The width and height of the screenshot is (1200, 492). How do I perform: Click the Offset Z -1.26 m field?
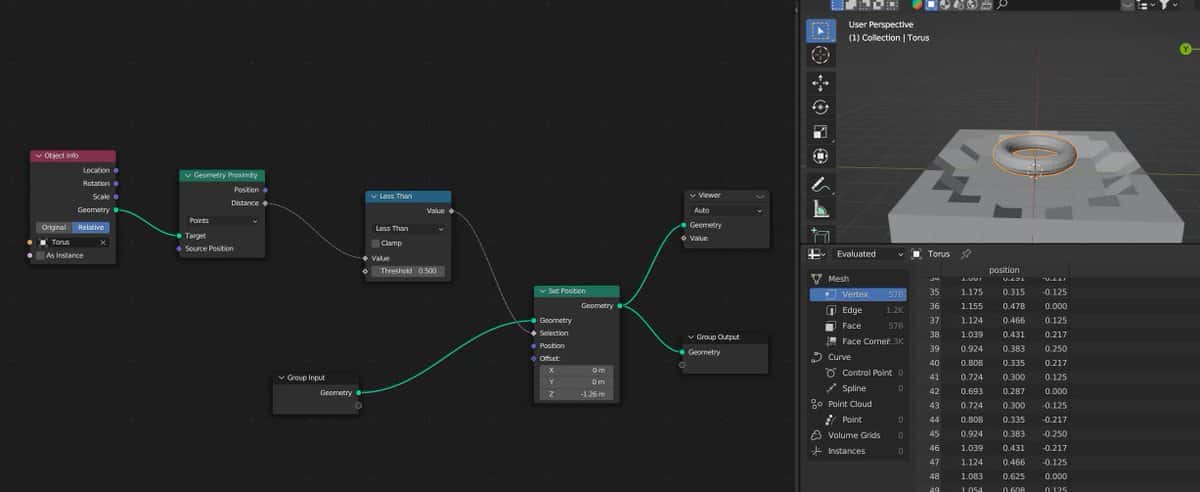pos(577,394)
